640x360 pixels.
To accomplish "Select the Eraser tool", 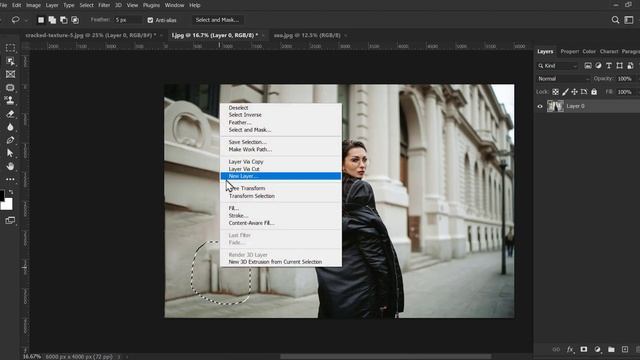I will tap(10, 114).
